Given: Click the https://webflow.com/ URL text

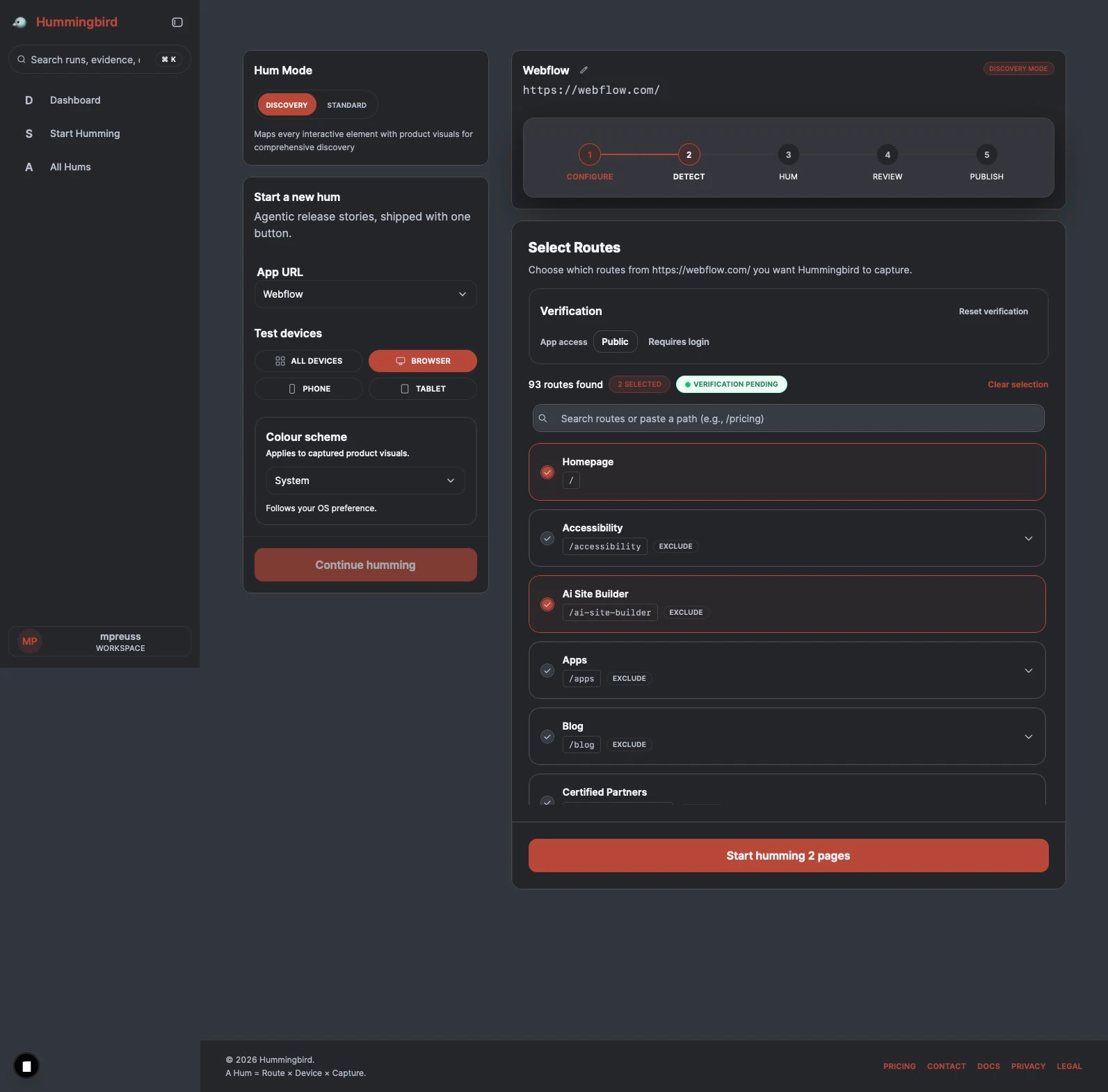Looking at the screenshot, I should (x=591, y=90).
